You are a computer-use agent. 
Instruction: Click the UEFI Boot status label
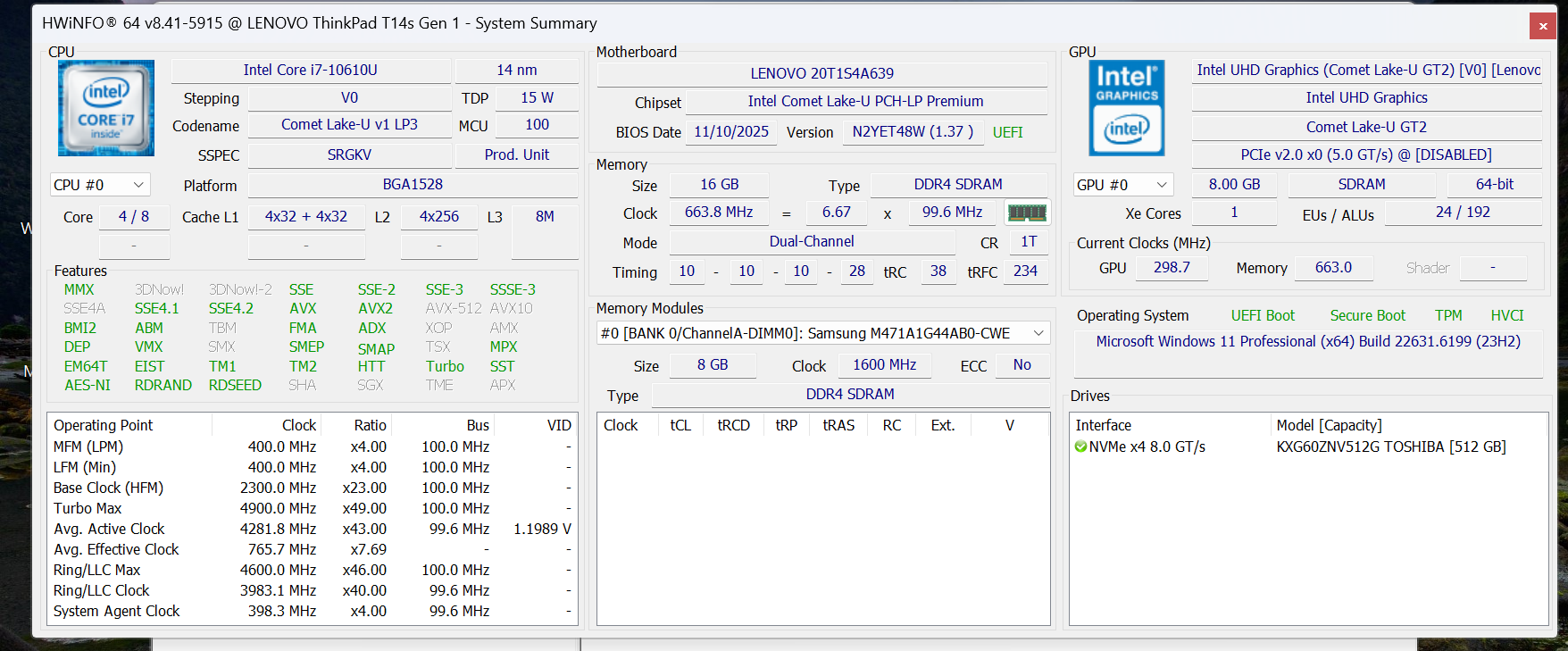tap(1263, 315)
